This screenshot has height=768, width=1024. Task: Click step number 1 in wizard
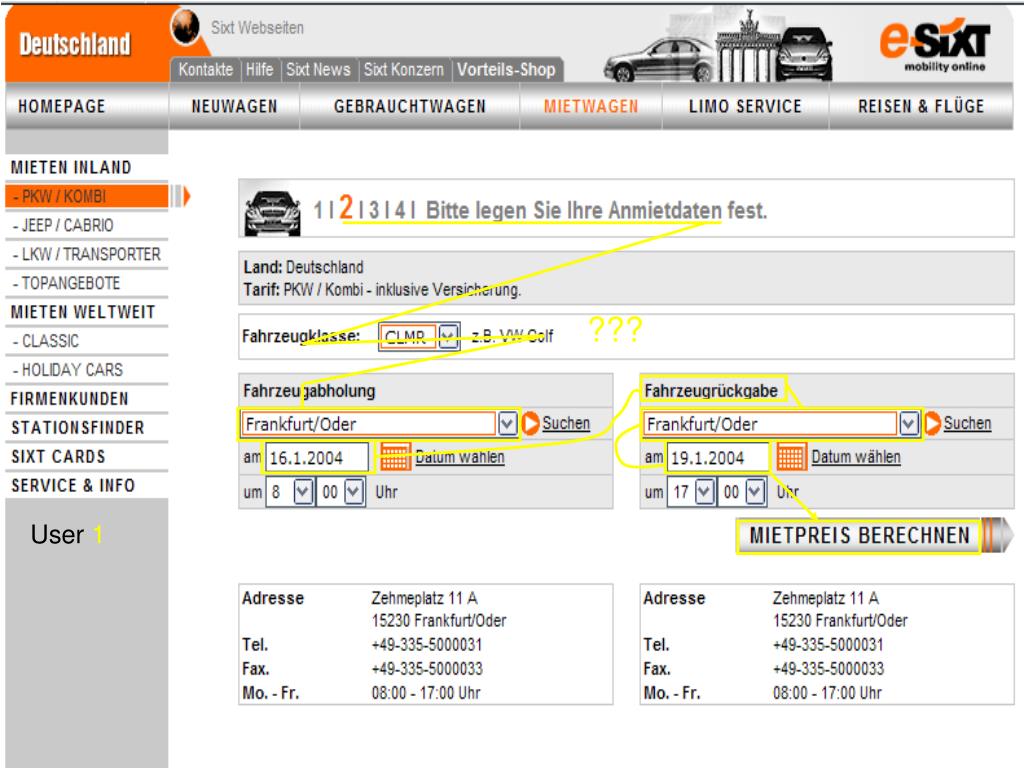coord(318,210)
